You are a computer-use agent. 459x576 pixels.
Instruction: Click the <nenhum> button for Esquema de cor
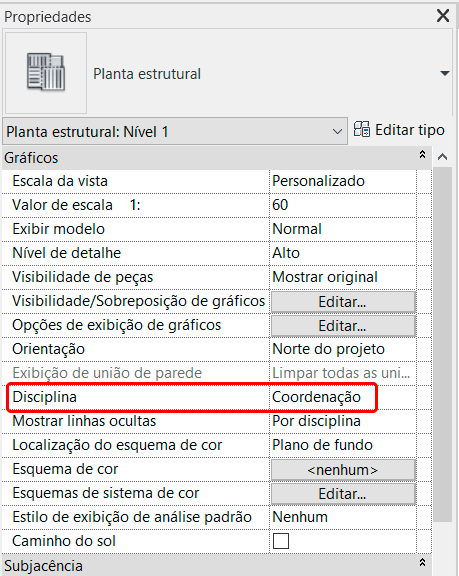[343, 469]
